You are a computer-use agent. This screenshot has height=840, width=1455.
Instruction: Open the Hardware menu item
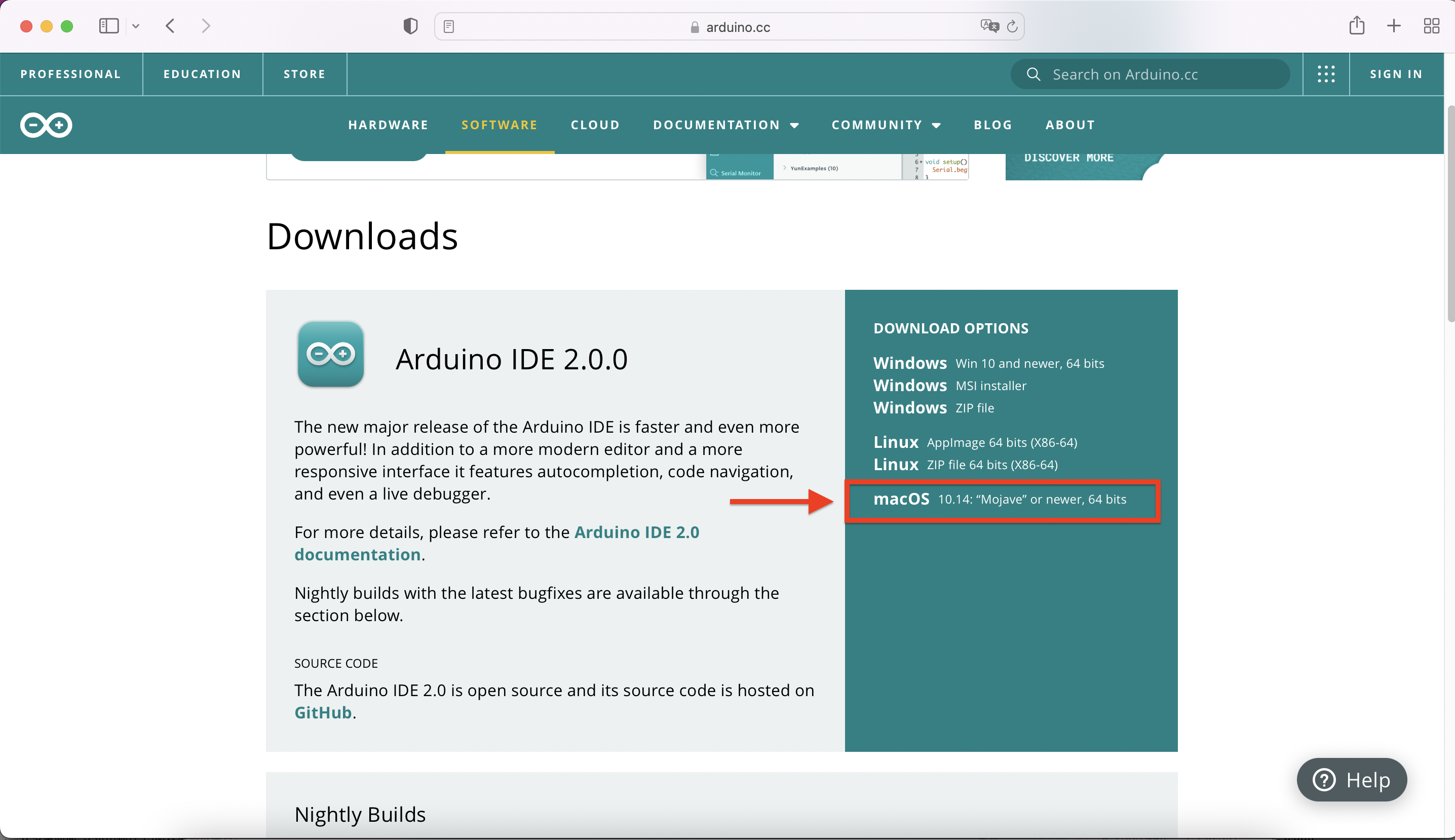pyautogui.click(x=388, y=125)
